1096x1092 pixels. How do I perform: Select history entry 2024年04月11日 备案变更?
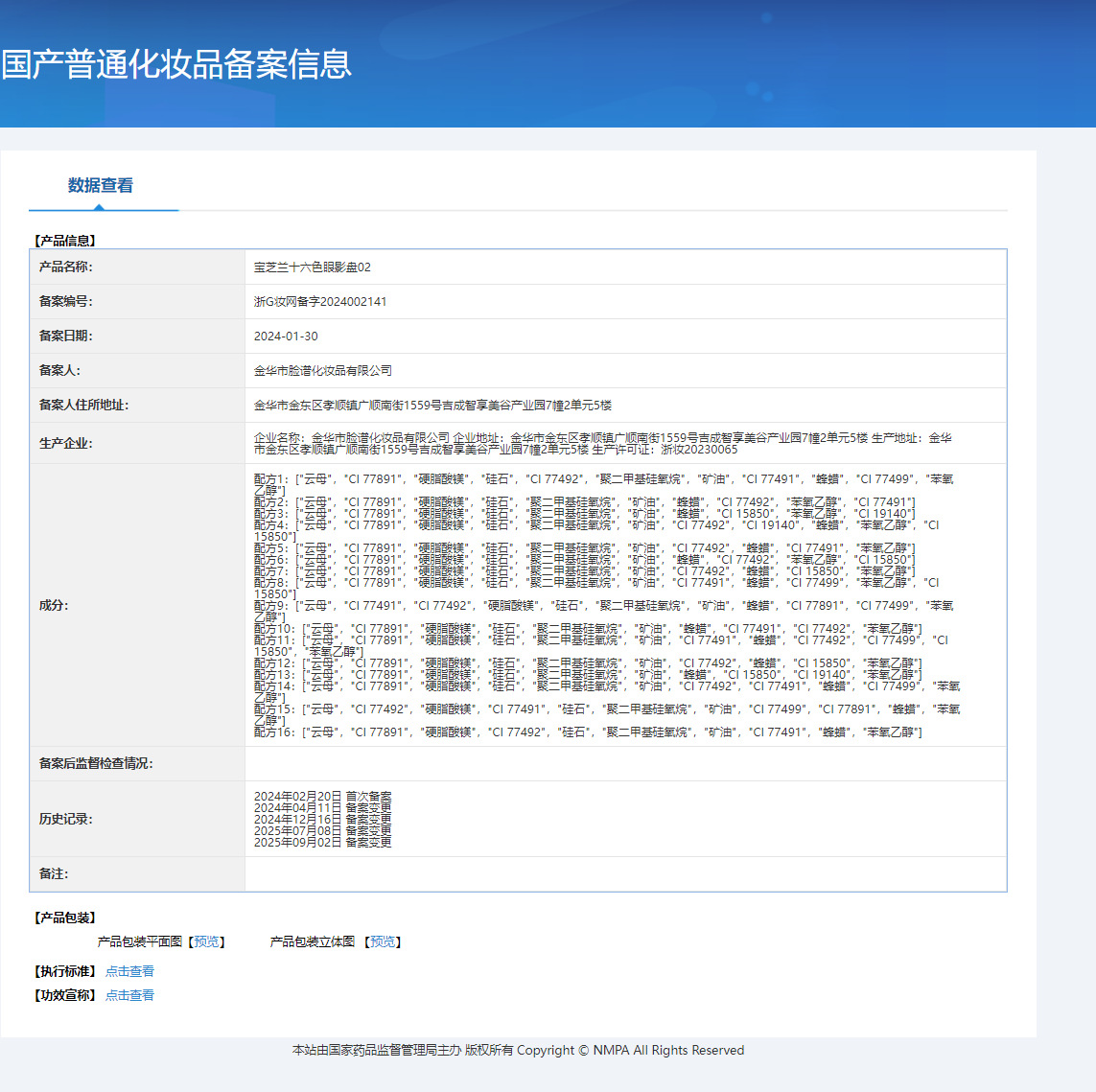[323, 807]
